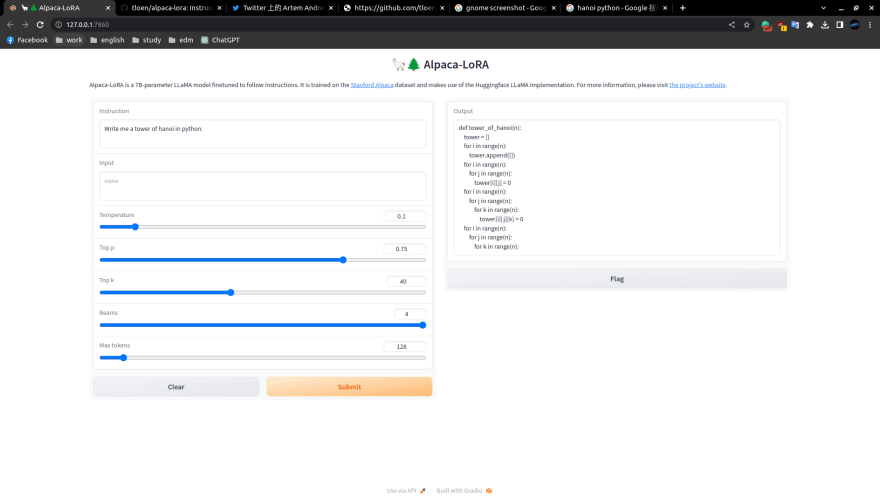Screen dimensions: 880x503
Task: Reload the page with refresh icon
Action: 40,25
